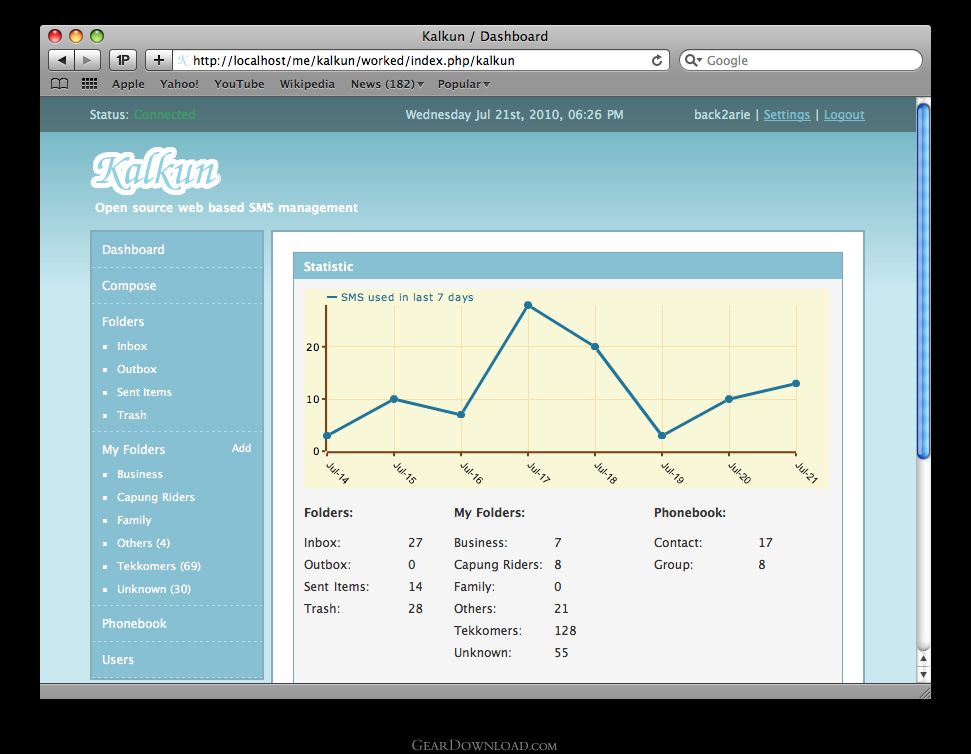The image size is (971, 754).
Task: Click the scrollbar up arrow
Action: pyautogui.click(x=923, y=659)
